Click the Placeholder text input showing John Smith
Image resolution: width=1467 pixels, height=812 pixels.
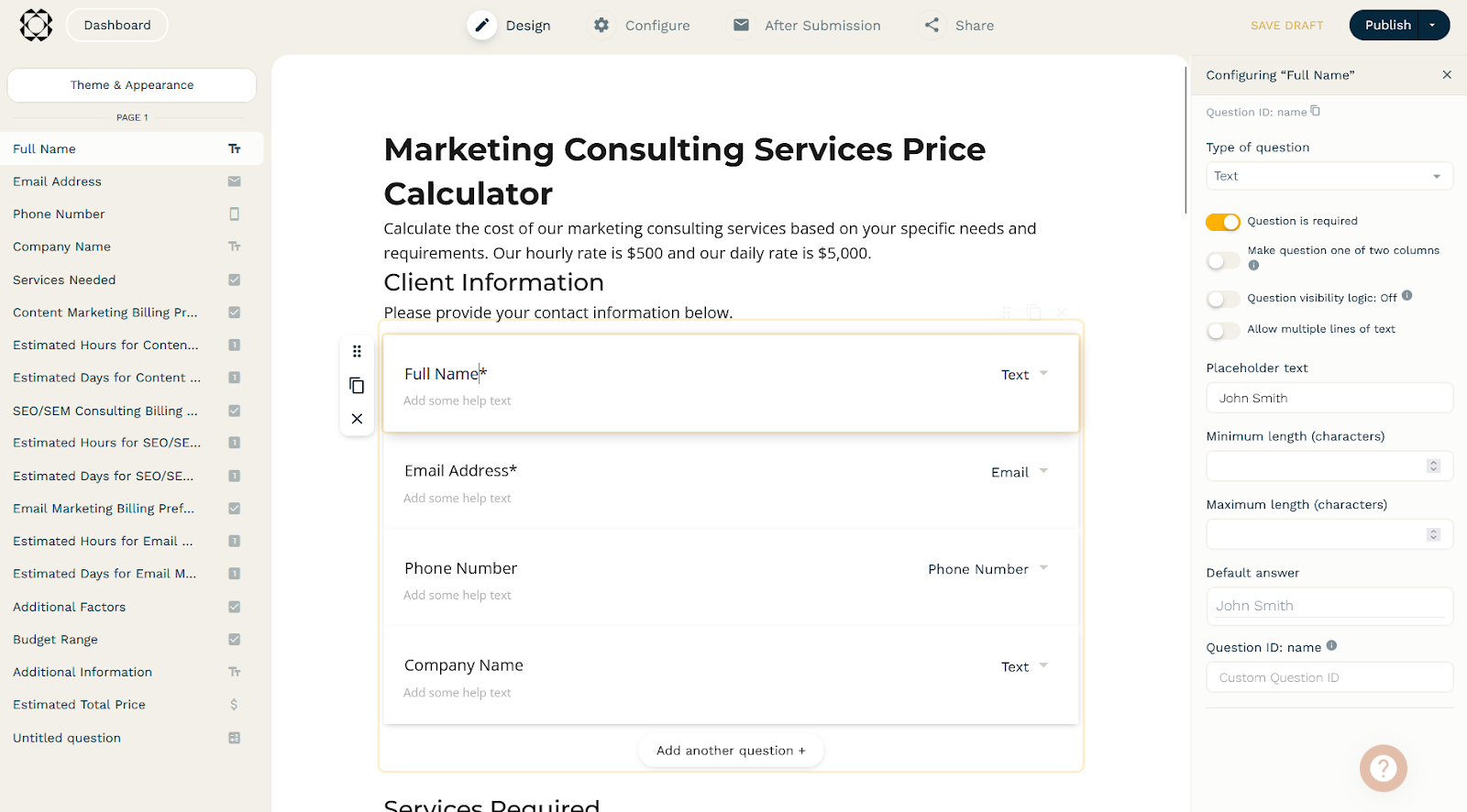click(1329, 397)
